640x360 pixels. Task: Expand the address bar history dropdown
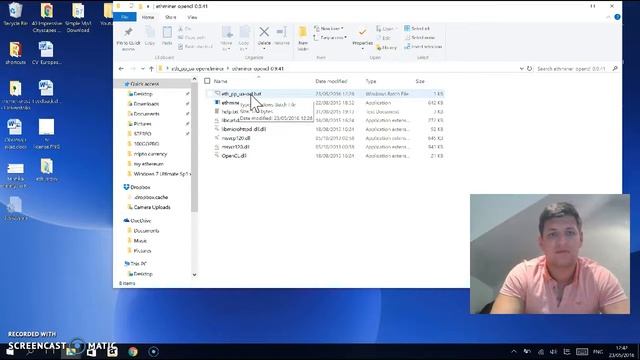click(x=521, y=69)
